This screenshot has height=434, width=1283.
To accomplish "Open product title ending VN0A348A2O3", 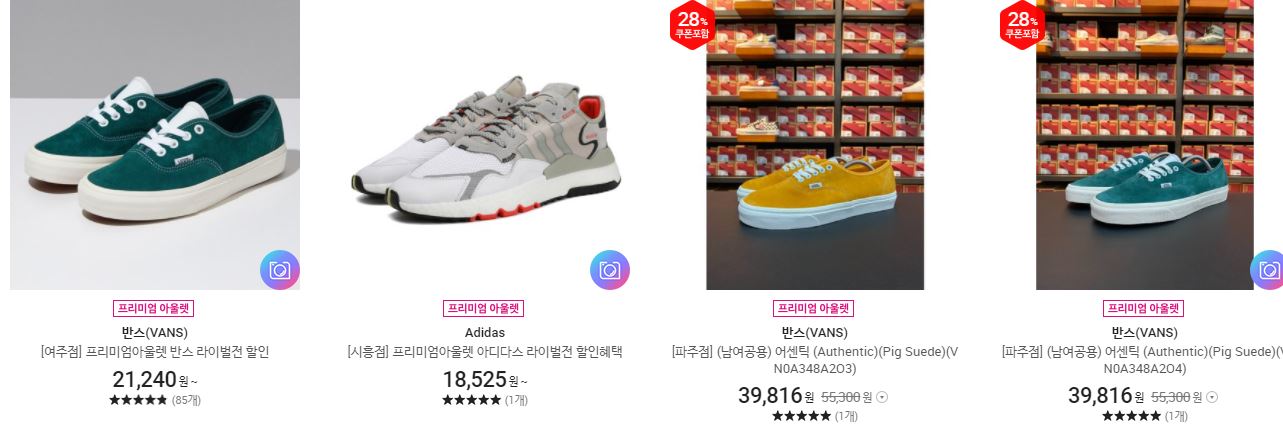I will (x=815, y=360).
